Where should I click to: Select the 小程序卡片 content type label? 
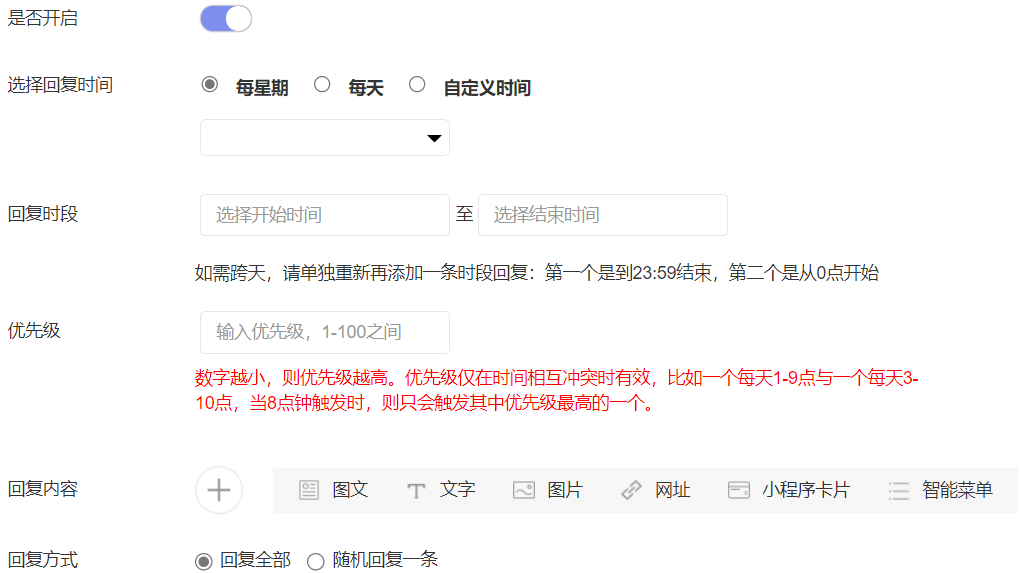click(806, 490)
